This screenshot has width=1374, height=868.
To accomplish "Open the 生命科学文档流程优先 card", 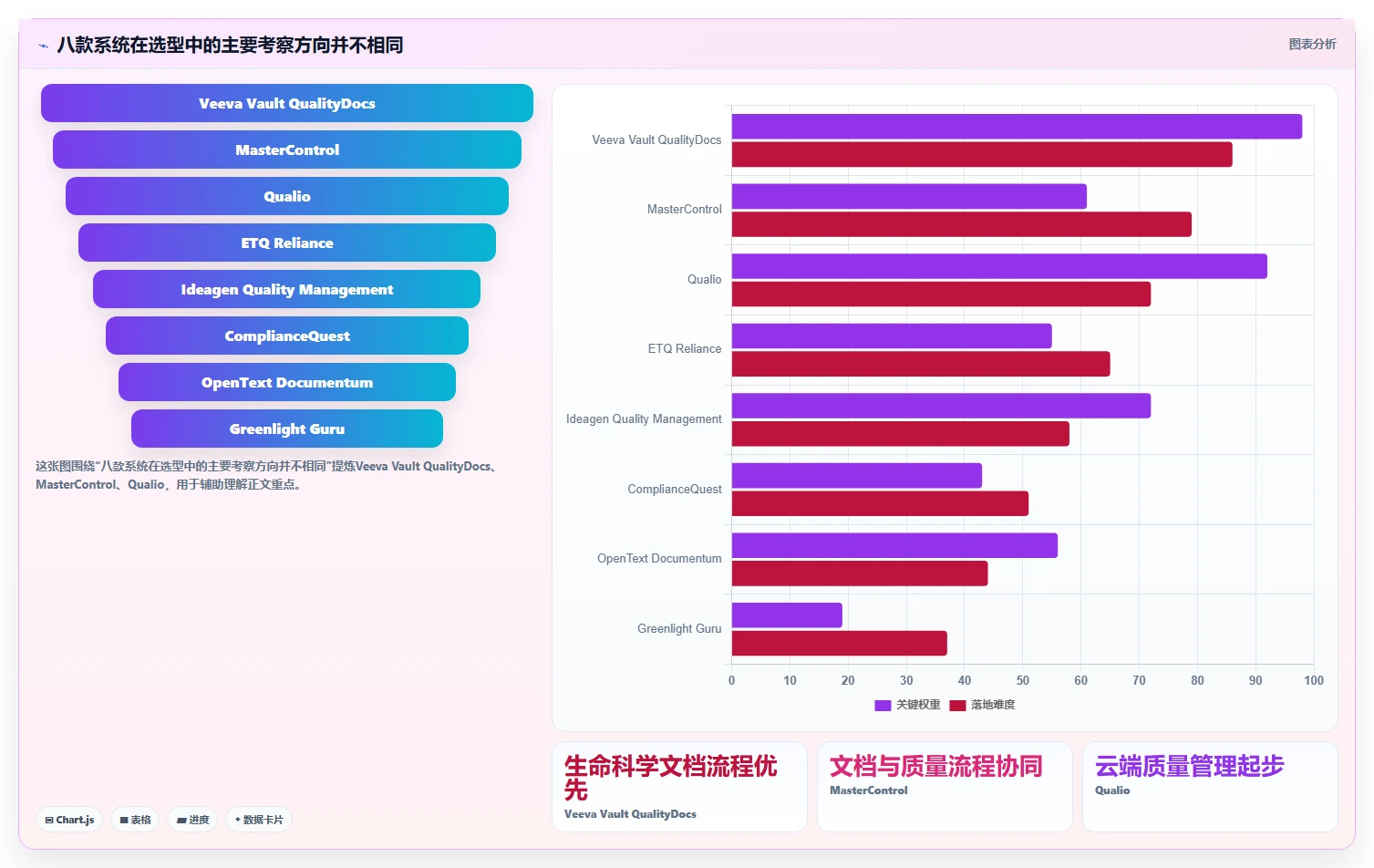I will [x=679, y=787].
